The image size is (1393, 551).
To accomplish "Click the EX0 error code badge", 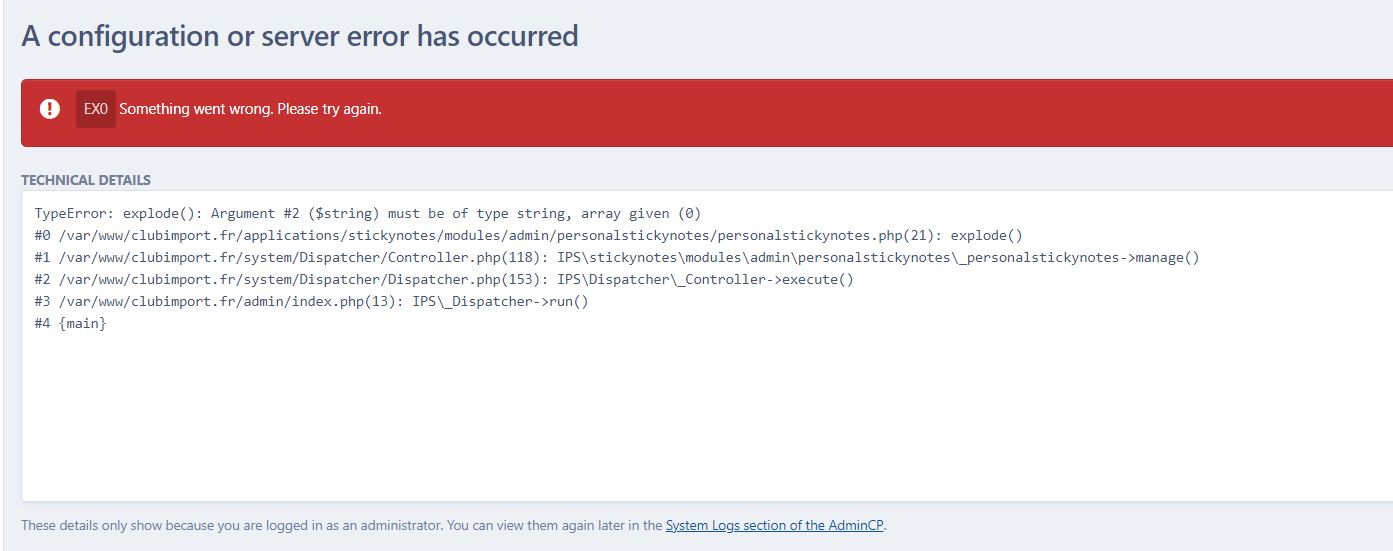I will click(x=96, y=109).
